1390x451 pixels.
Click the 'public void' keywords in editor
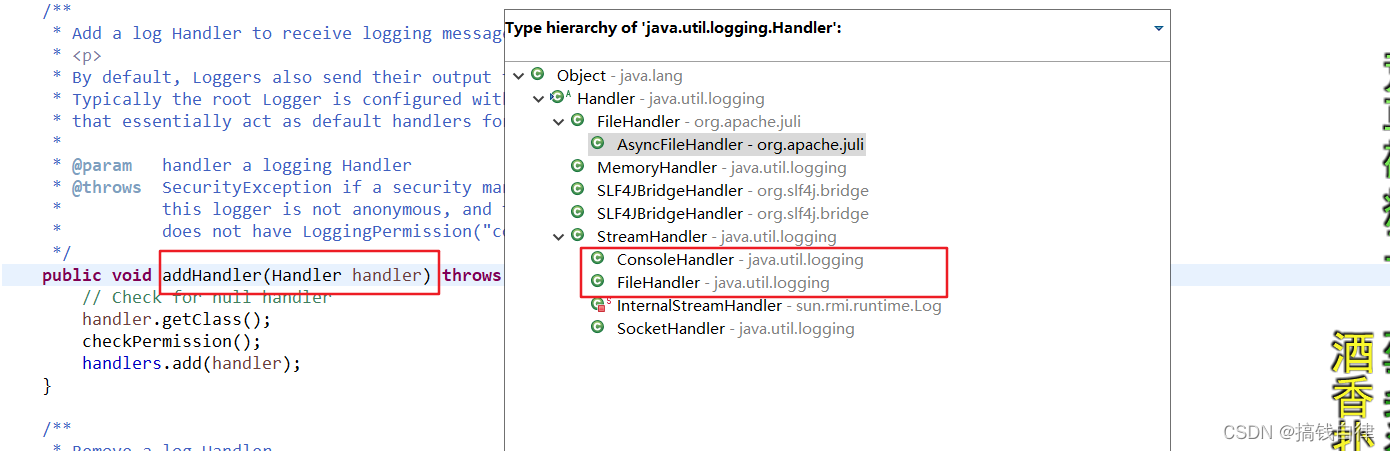click(x=97, y=275)
